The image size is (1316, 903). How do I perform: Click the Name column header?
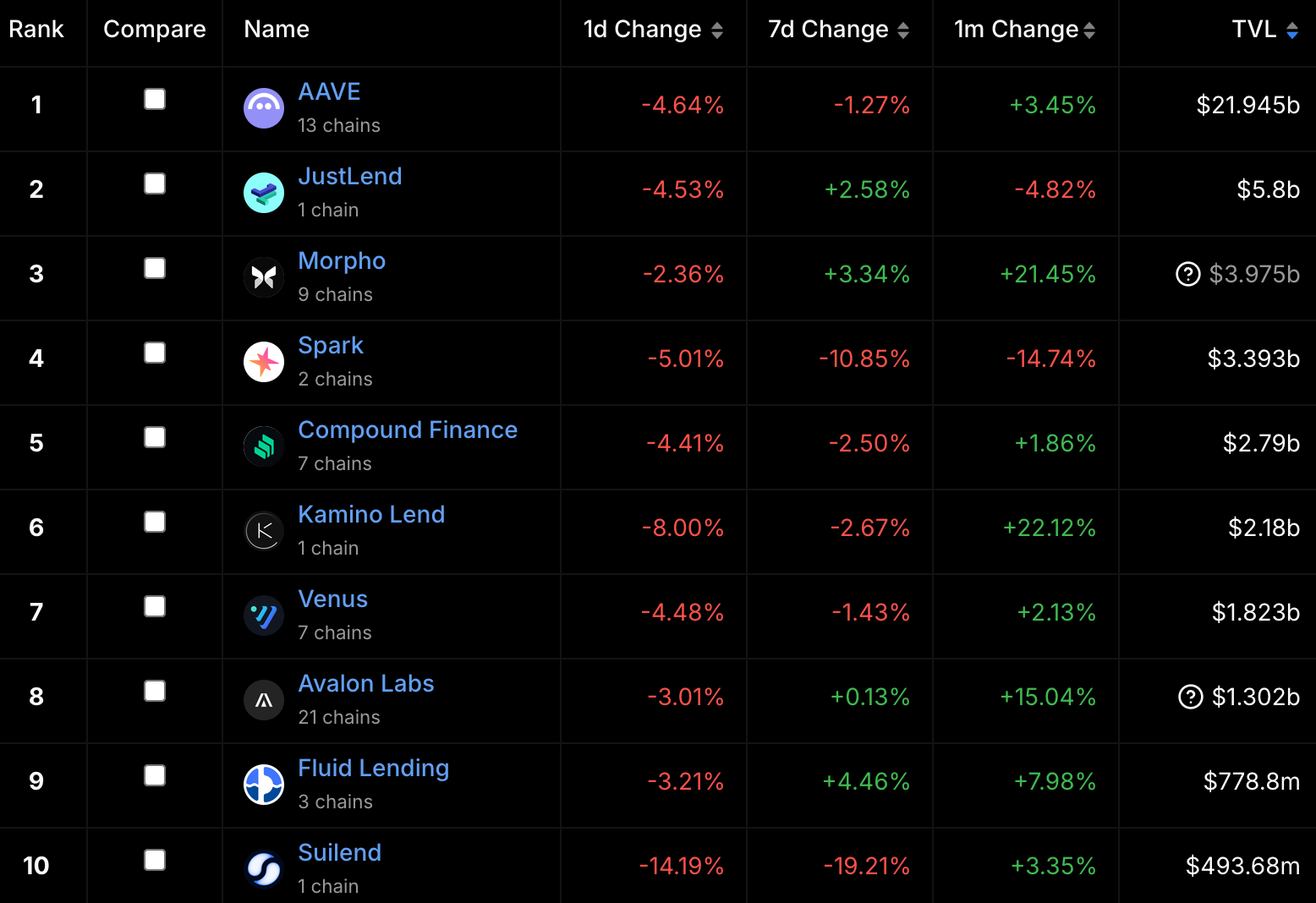click(x=277, y=29)
